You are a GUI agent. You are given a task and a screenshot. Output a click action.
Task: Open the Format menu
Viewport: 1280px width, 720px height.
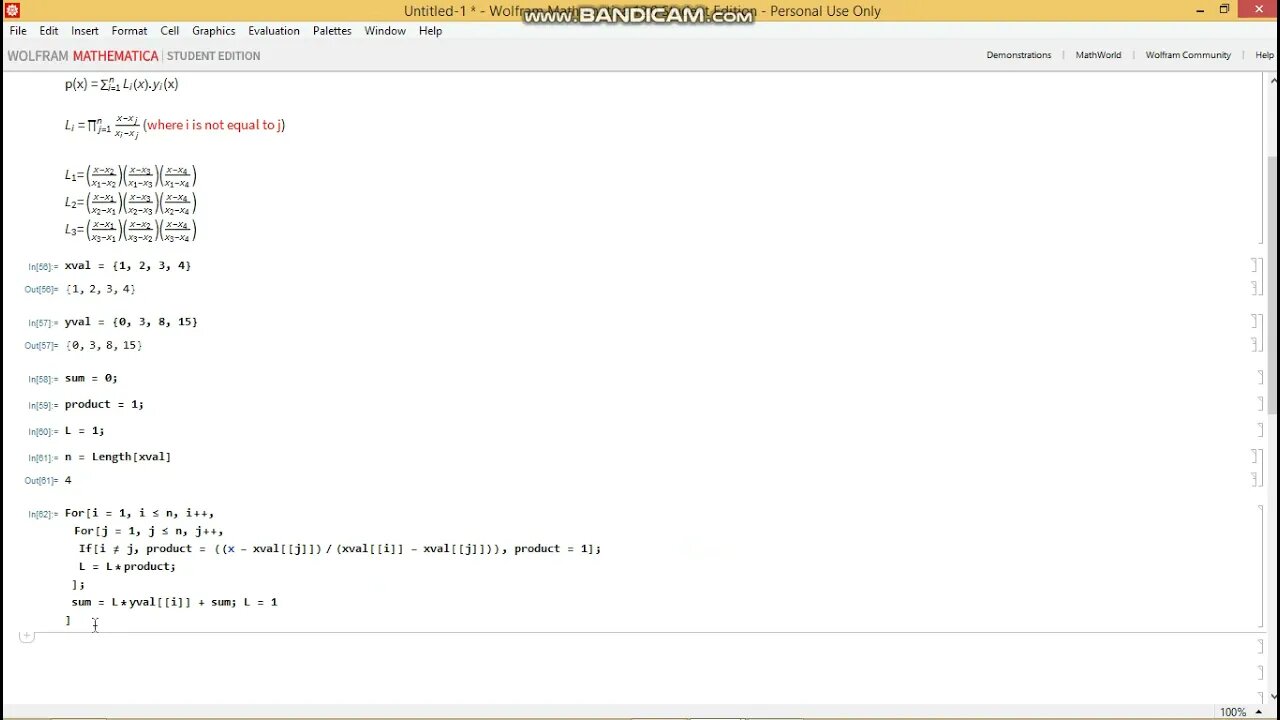point(130,31)
